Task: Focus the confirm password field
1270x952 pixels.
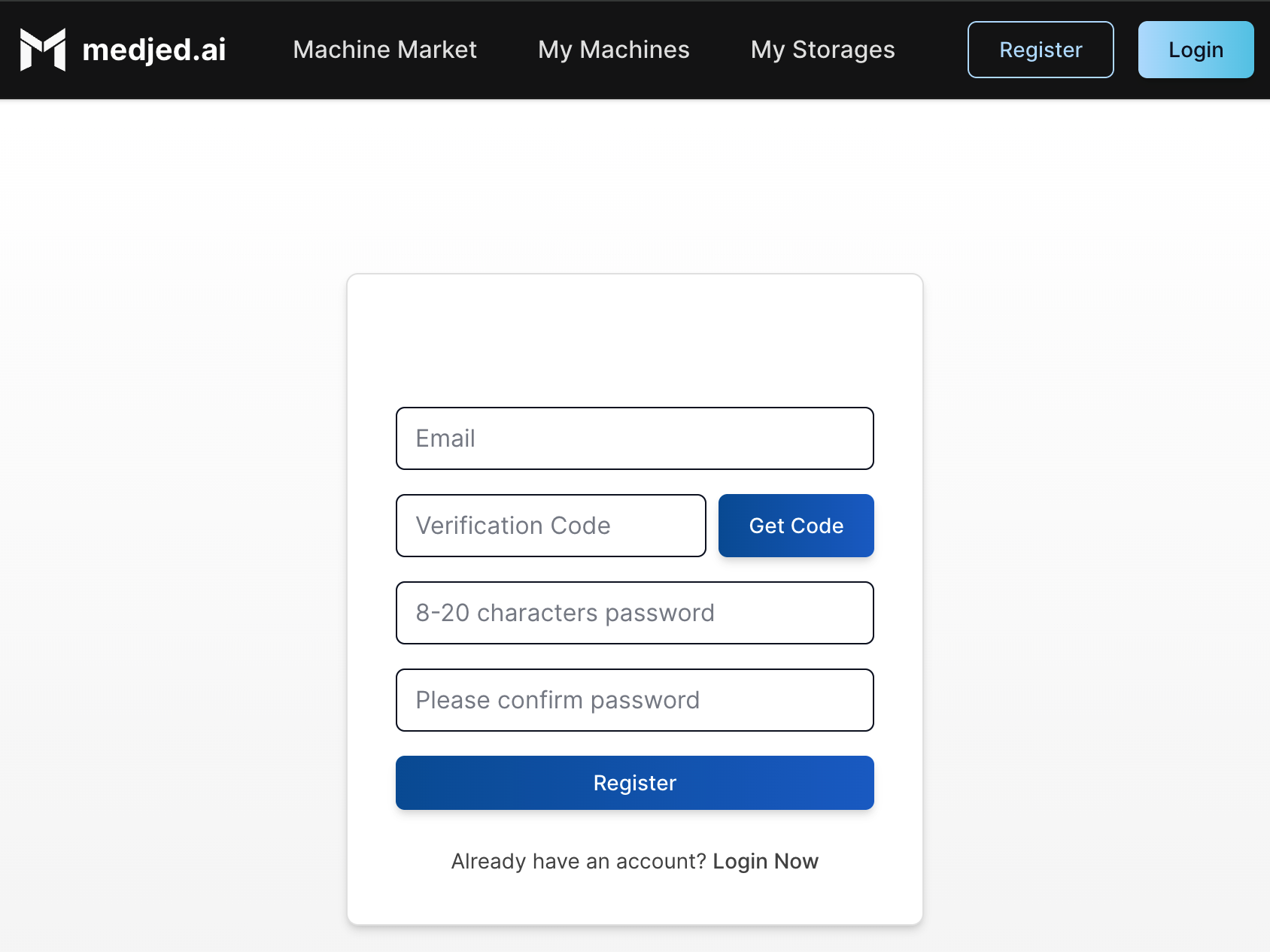Action: point(634,700)
